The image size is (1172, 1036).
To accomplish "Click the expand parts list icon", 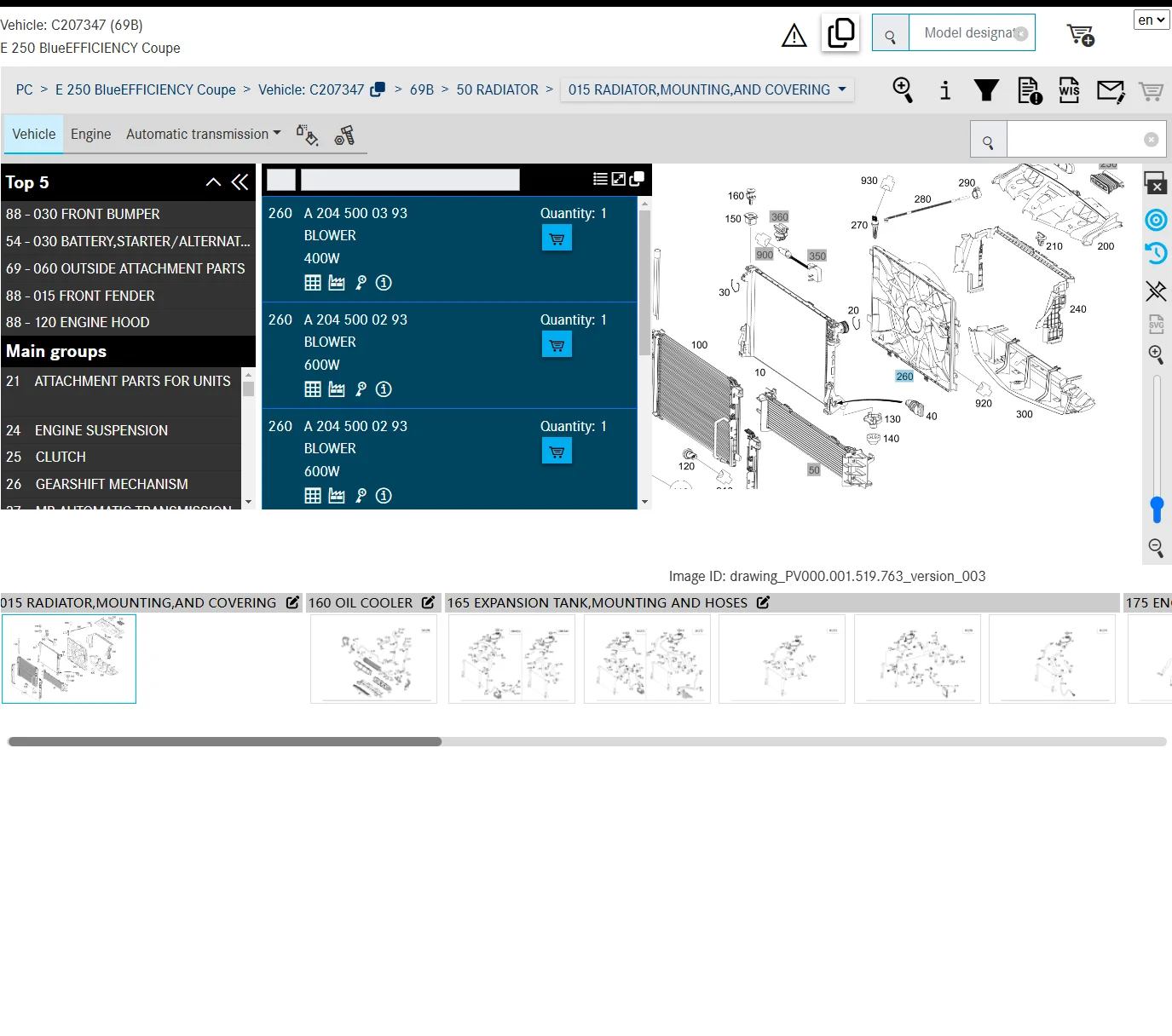I will point(619,179).
